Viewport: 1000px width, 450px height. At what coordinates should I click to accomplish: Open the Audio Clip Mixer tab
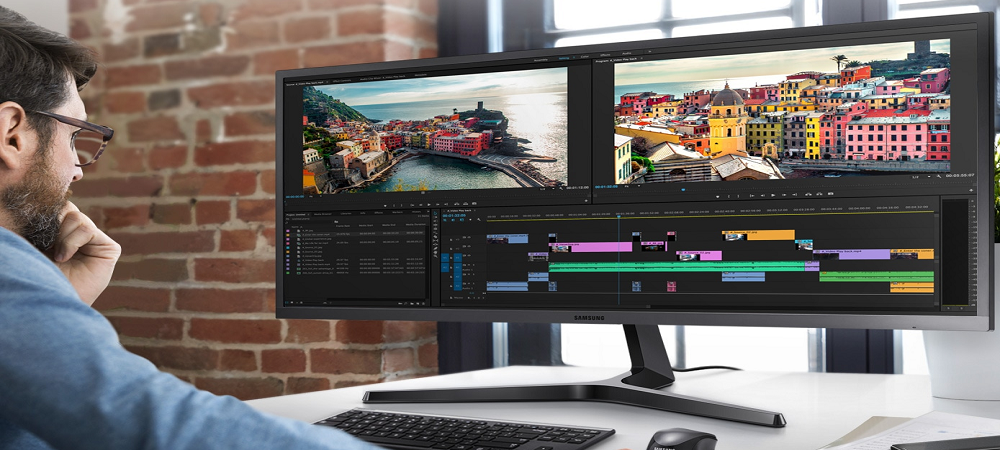click(382, 77)
